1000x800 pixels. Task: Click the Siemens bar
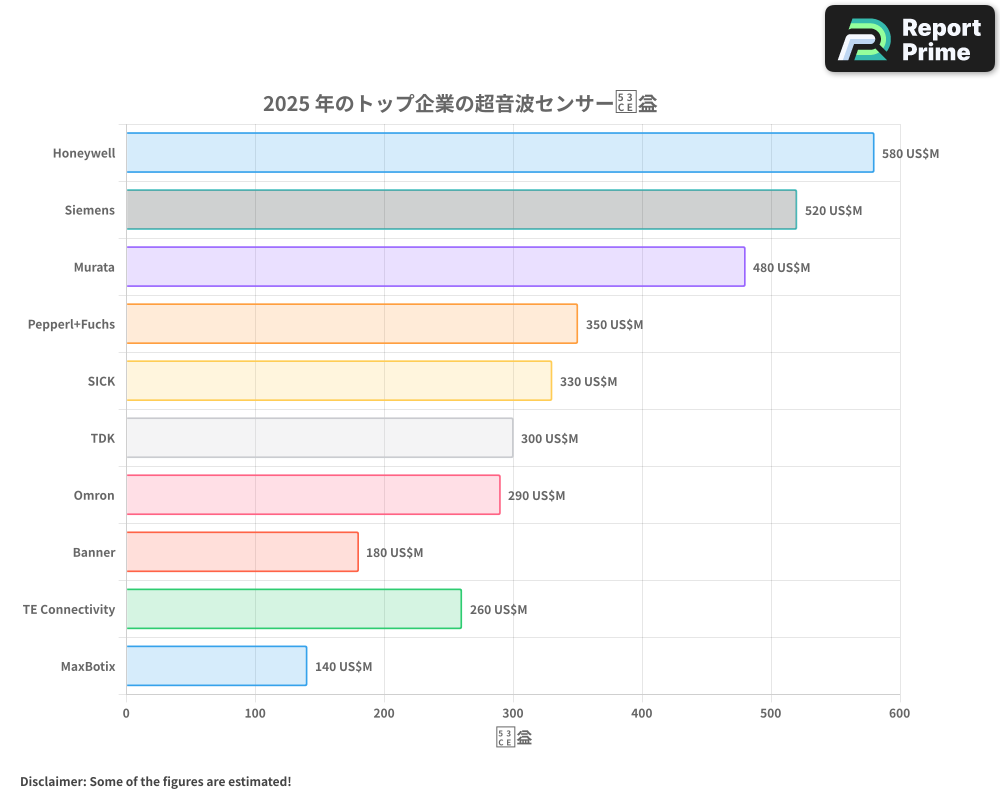click(x=458, y=210)
